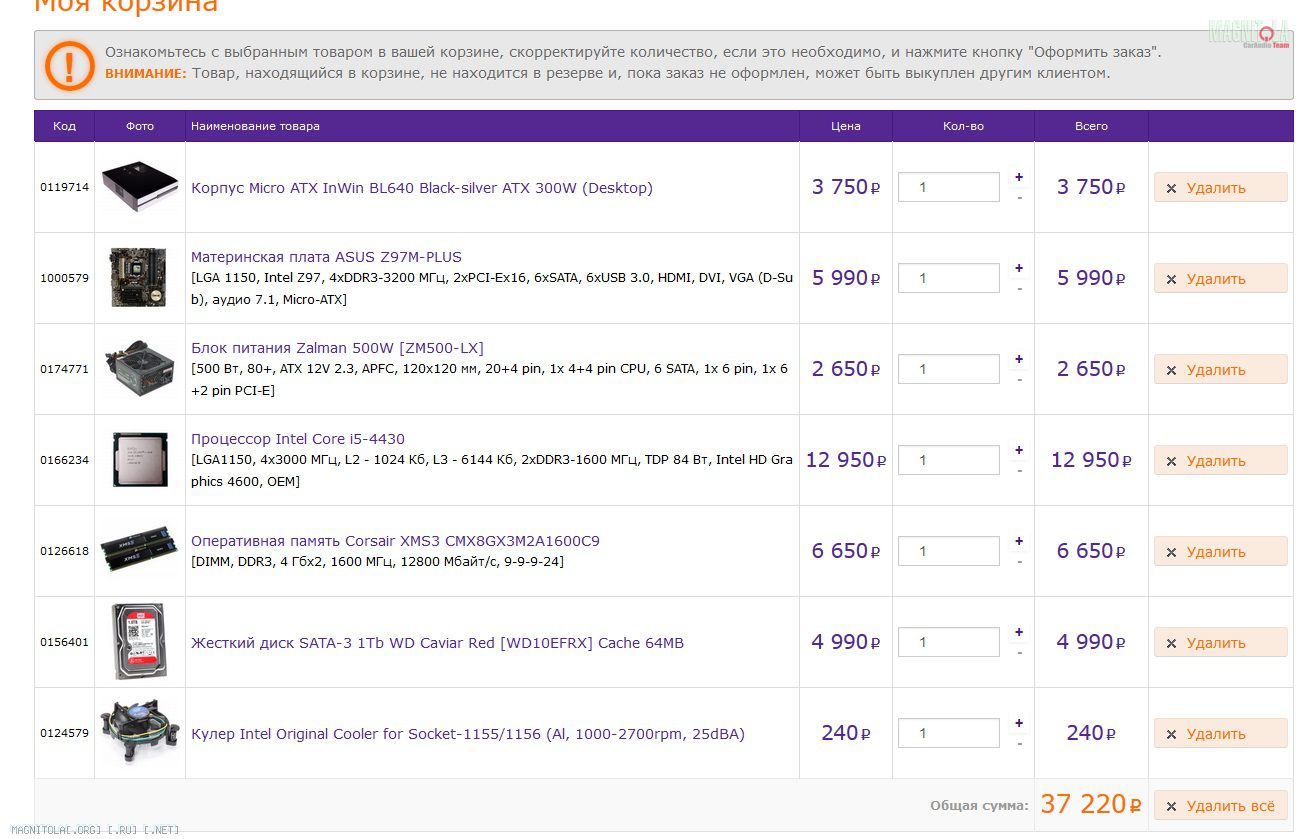
Task: Click the Код column header
Action: [64, 126]
